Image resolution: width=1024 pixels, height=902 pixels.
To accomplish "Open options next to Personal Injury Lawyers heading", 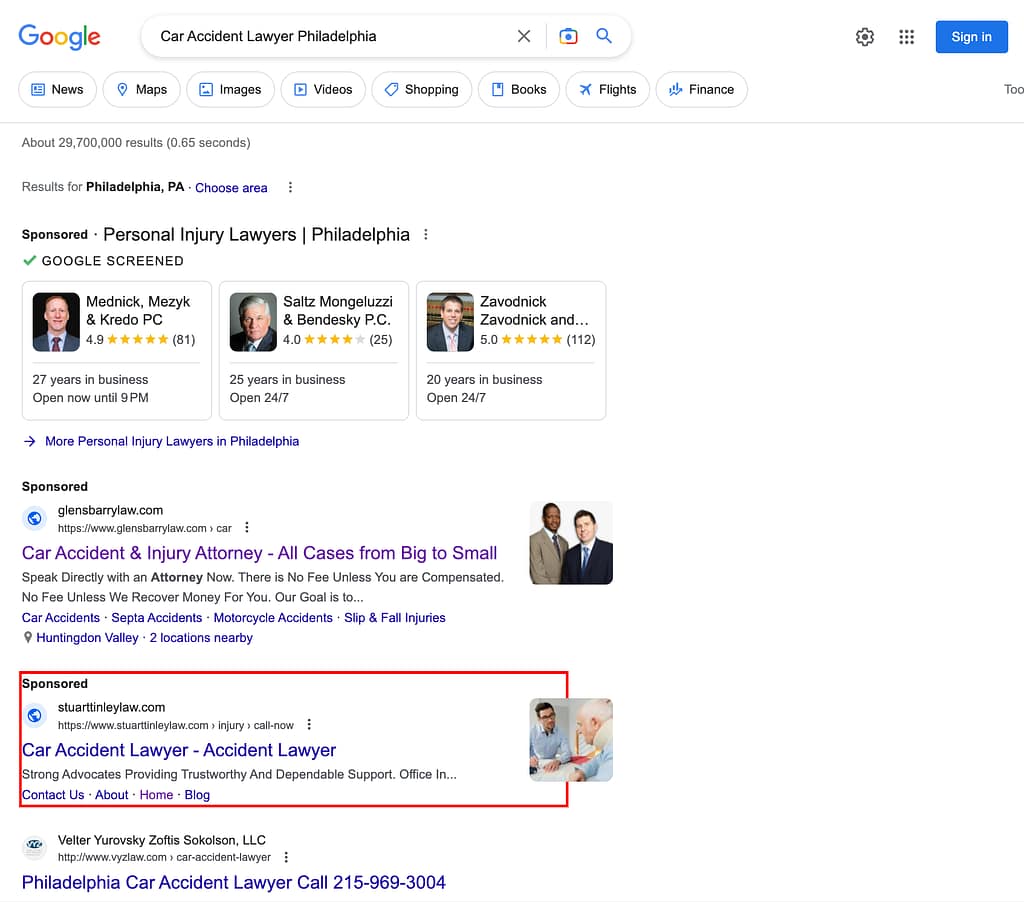I will (426, 234).
